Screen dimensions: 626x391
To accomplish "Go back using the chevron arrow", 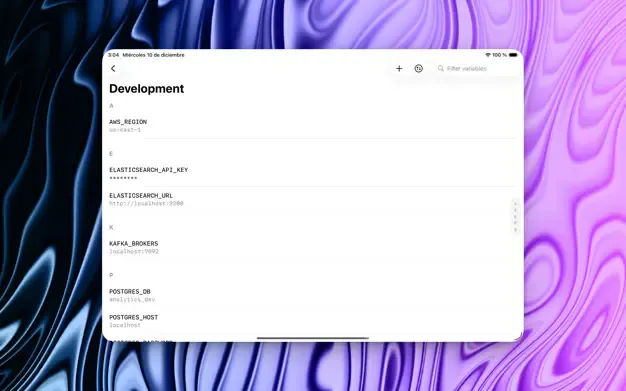I will (113, 69).
